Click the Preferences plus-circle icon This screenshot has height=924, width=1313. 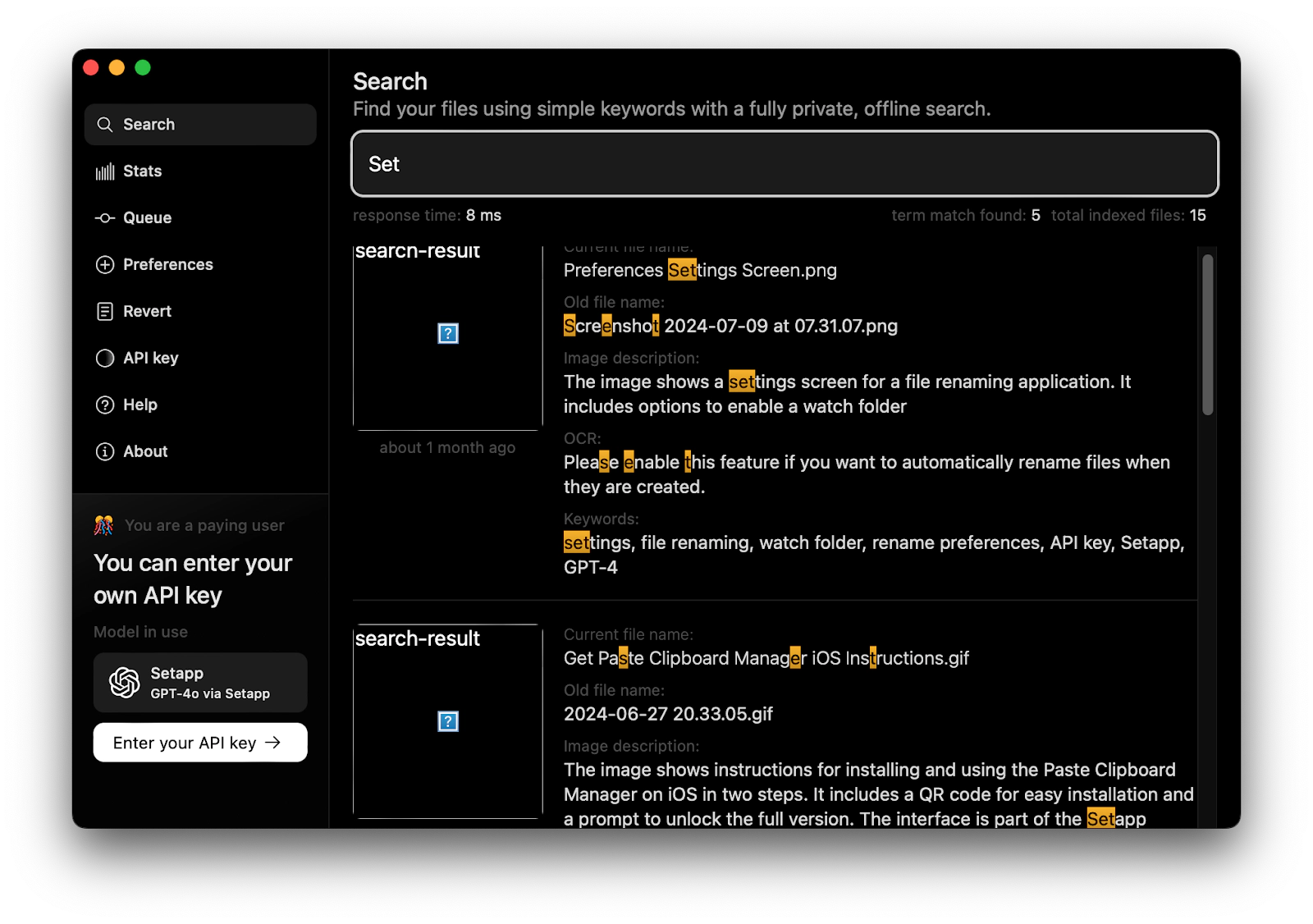[x=104, y=264]
